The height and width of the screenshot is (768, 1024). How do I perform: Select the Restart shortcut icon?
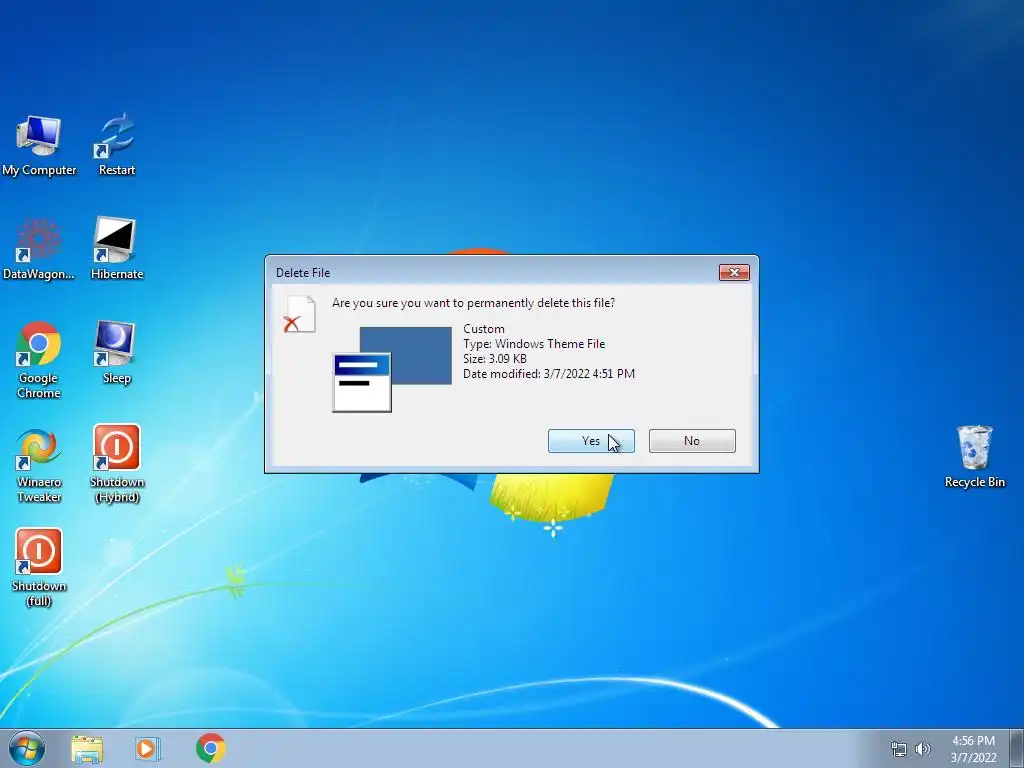pyautogui.click(x=116, y=145)
